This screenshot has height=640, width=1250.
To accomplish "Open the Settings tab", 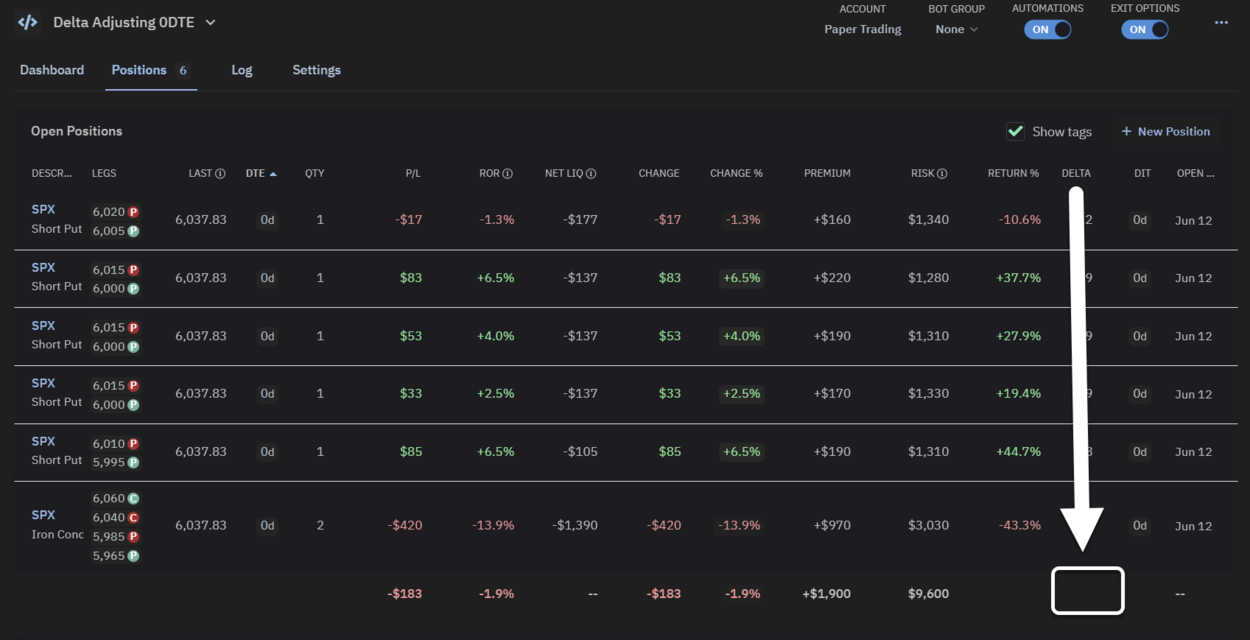I will (x=316, y=70).
